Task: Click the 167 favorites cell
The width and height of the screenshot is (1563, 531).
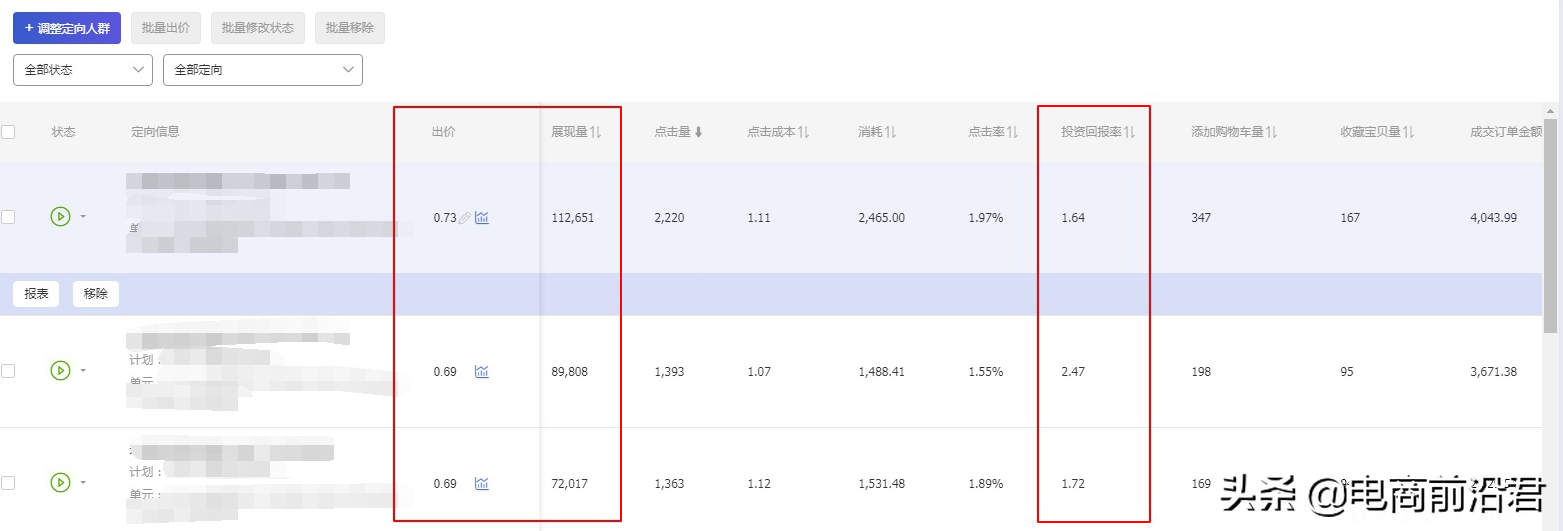Action: pyautogui.click(x=1350, y=217)
